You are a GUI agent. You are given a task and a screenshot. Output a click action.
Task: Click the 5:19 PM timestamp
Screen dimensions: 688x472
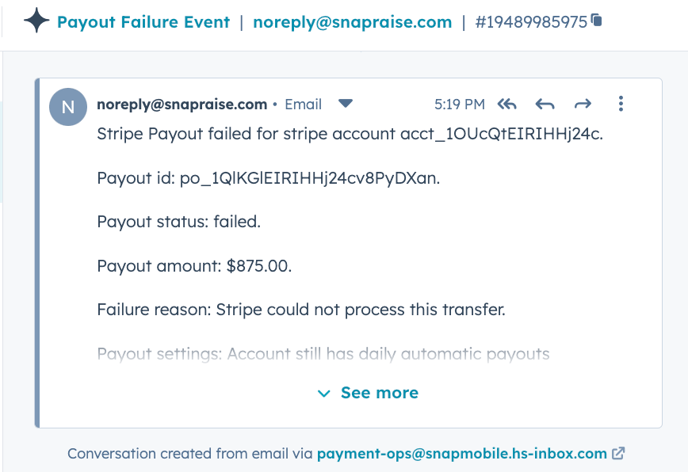click(x=459, y=104)
